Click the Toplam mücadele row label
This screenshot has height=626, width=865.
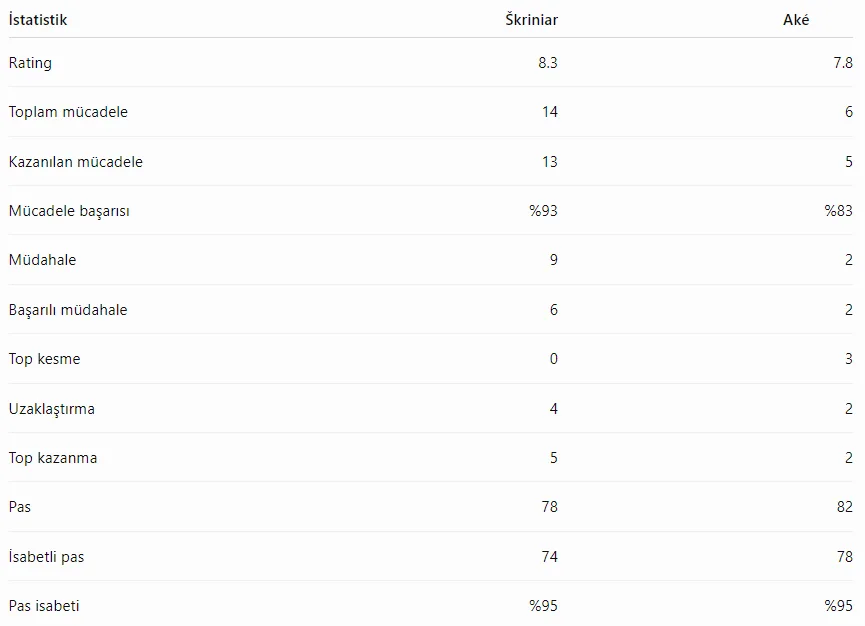click(68, 112)
